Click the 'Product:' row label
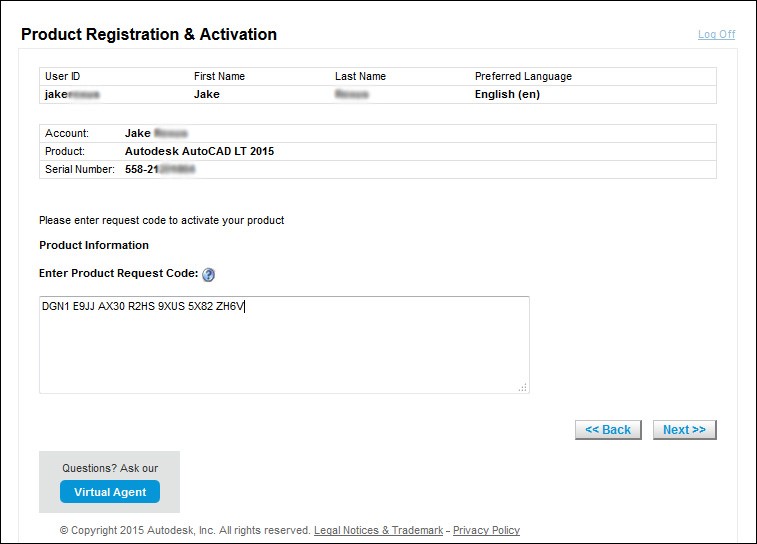The width and height of the screenshot is (757, 544). [x=65, y=152]
